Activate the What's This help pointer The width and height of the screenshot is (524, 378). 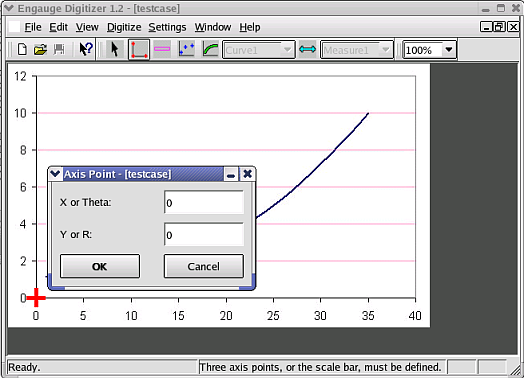pos(86,49)
